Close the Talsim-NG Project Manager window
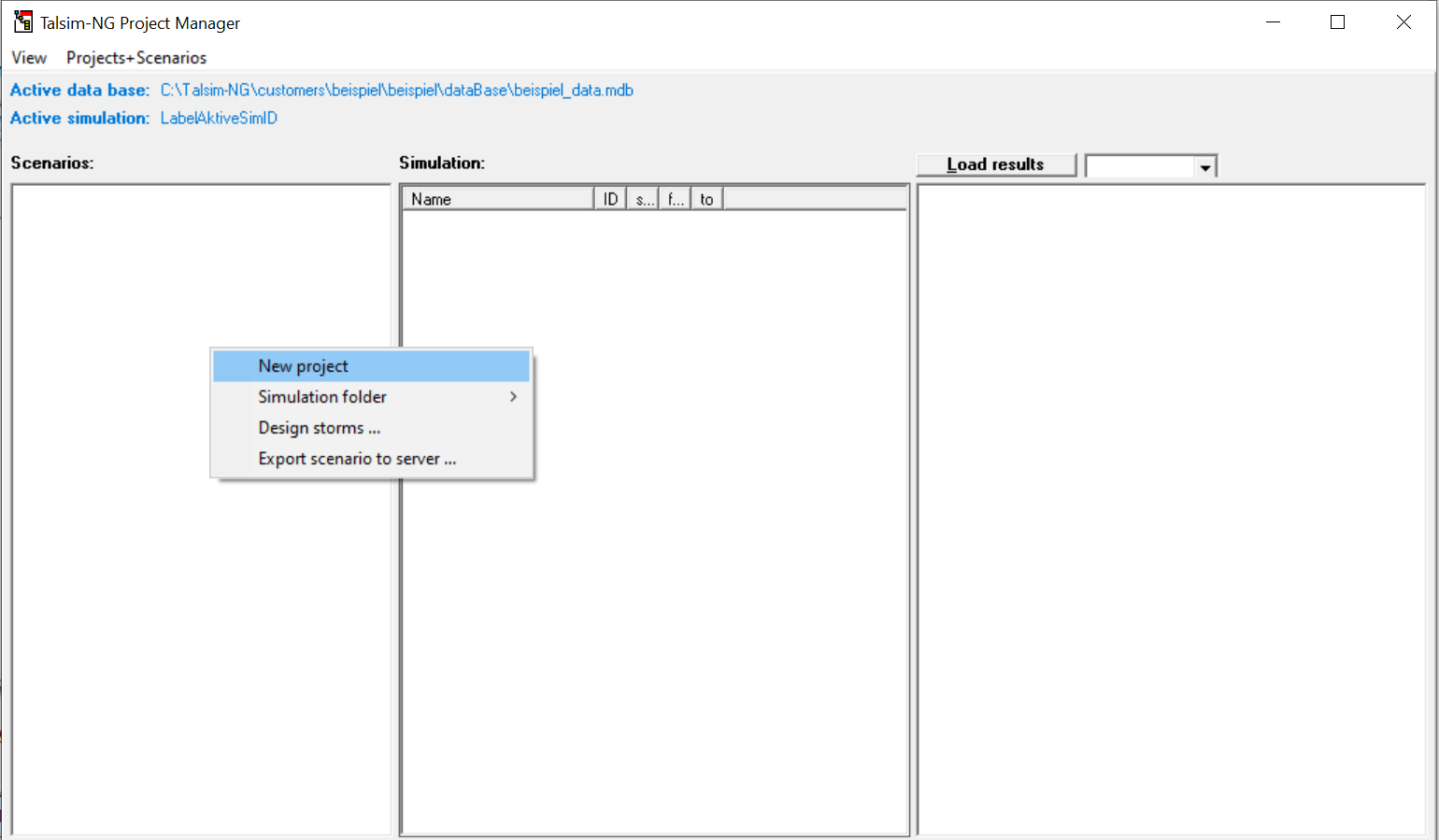 (x=1403, y=22)
